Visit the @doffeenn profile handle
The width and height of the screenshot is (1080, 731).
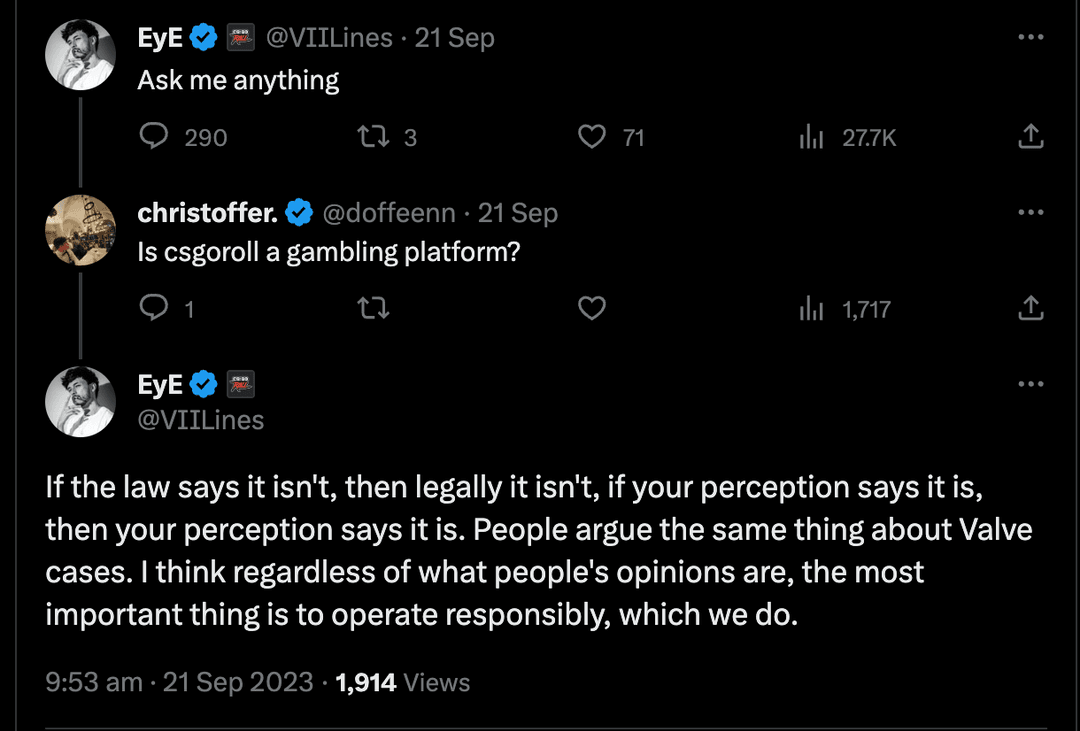coord(388,213)
